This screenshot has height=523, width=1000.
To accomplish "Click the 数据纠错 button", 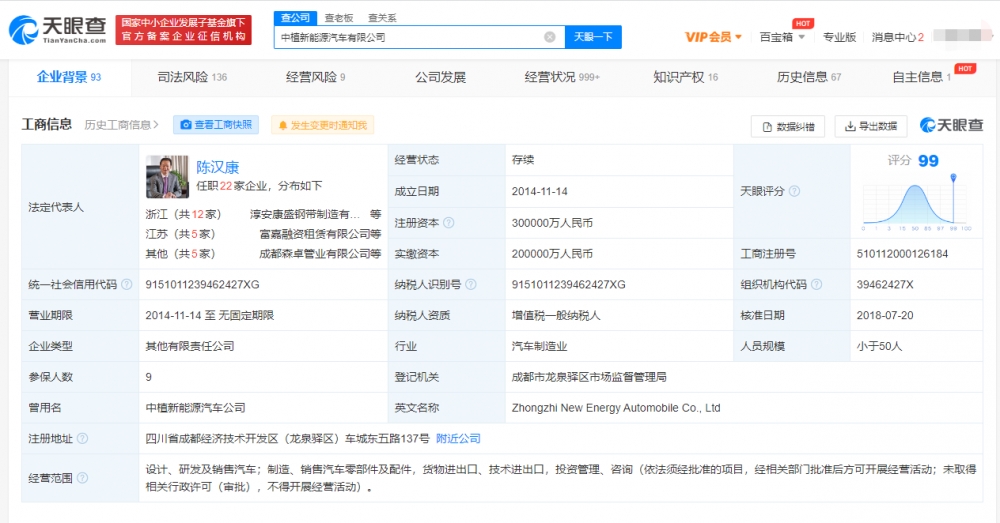I will coord(788,126).
